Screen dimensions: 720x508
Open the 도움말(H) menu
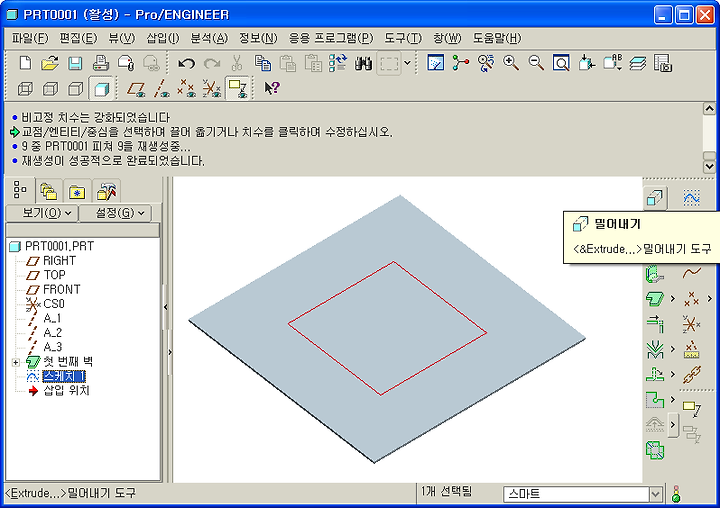pos(497,38)
